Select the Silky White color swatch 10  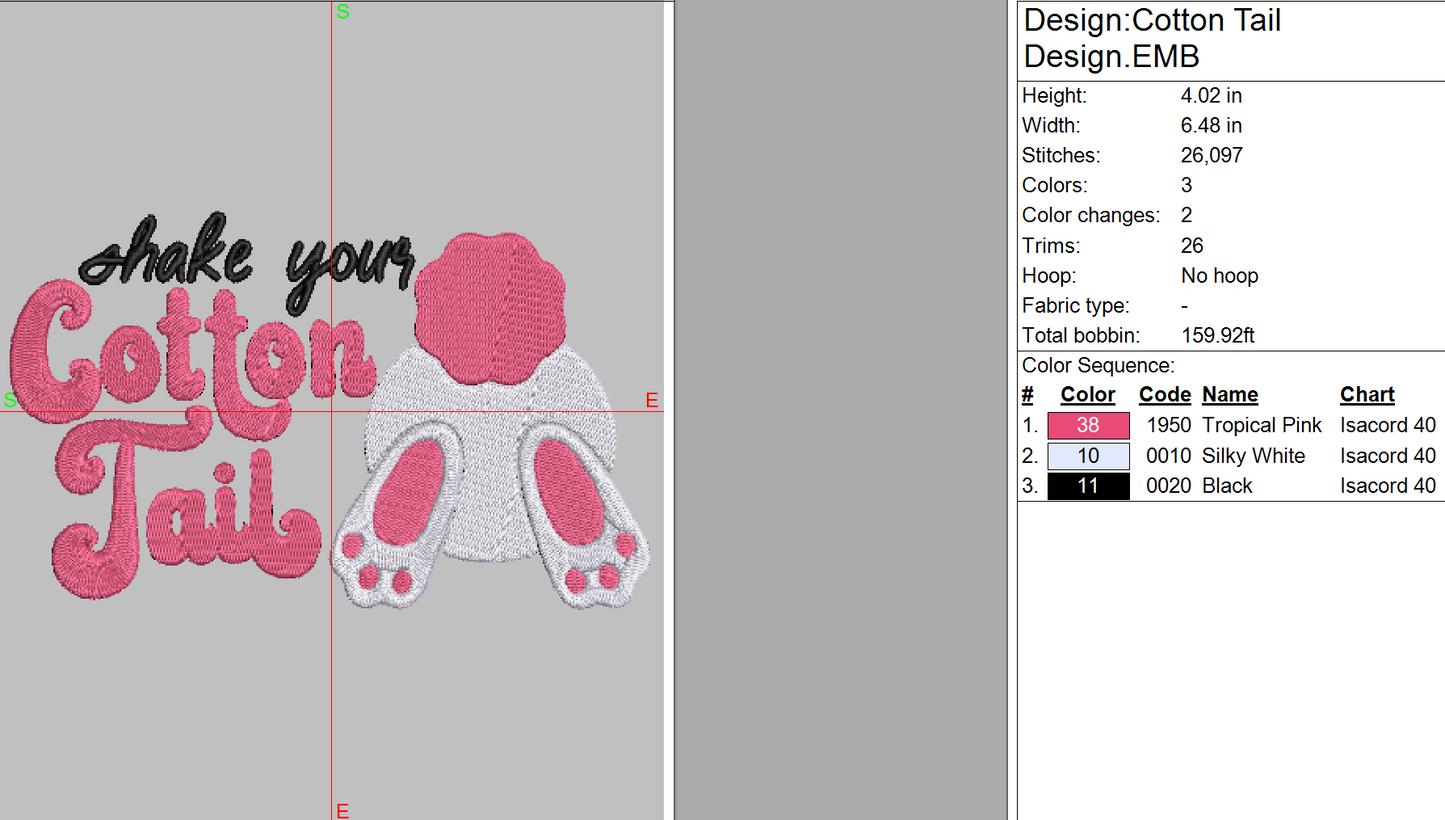tap(1088, 456)
